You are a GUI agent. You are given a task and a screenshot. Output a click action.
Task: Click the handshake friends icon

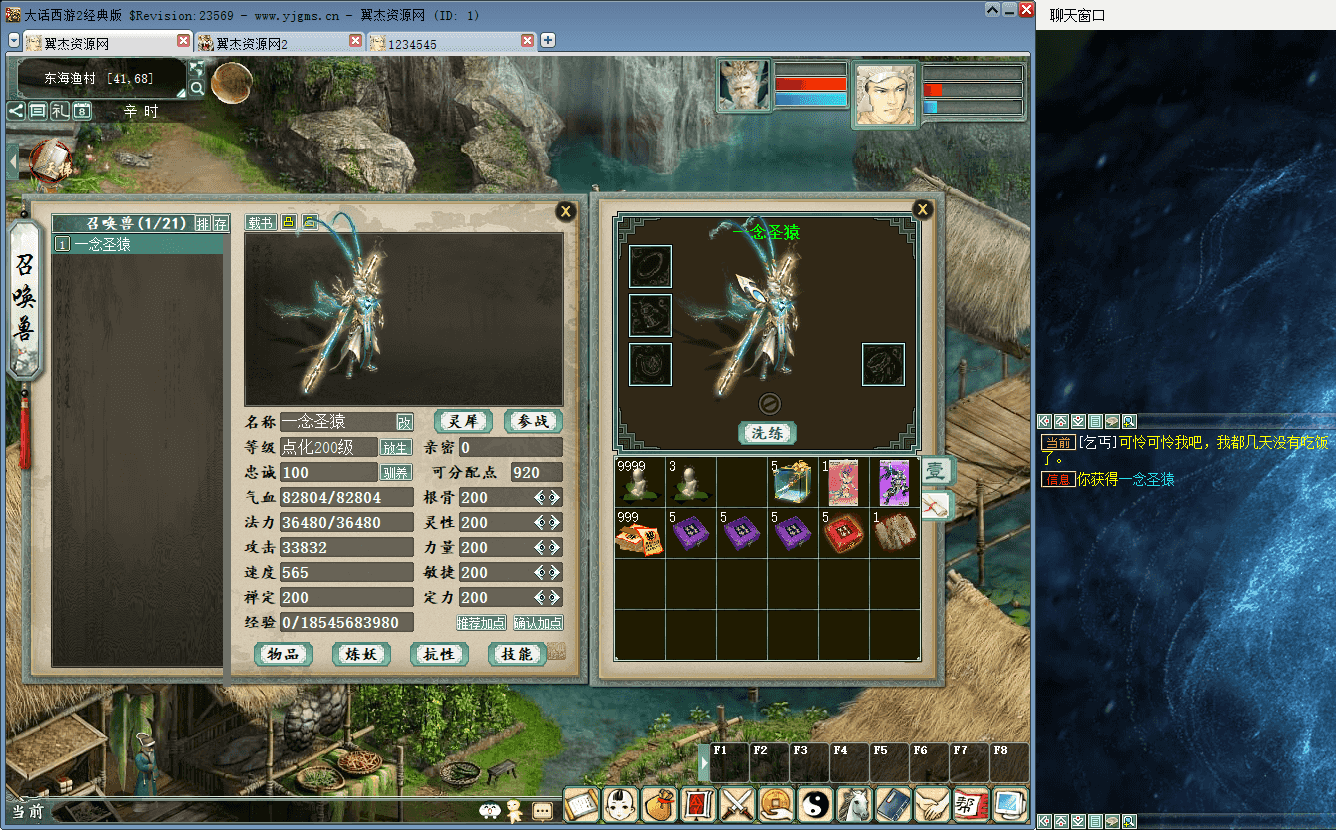(932, 804)
